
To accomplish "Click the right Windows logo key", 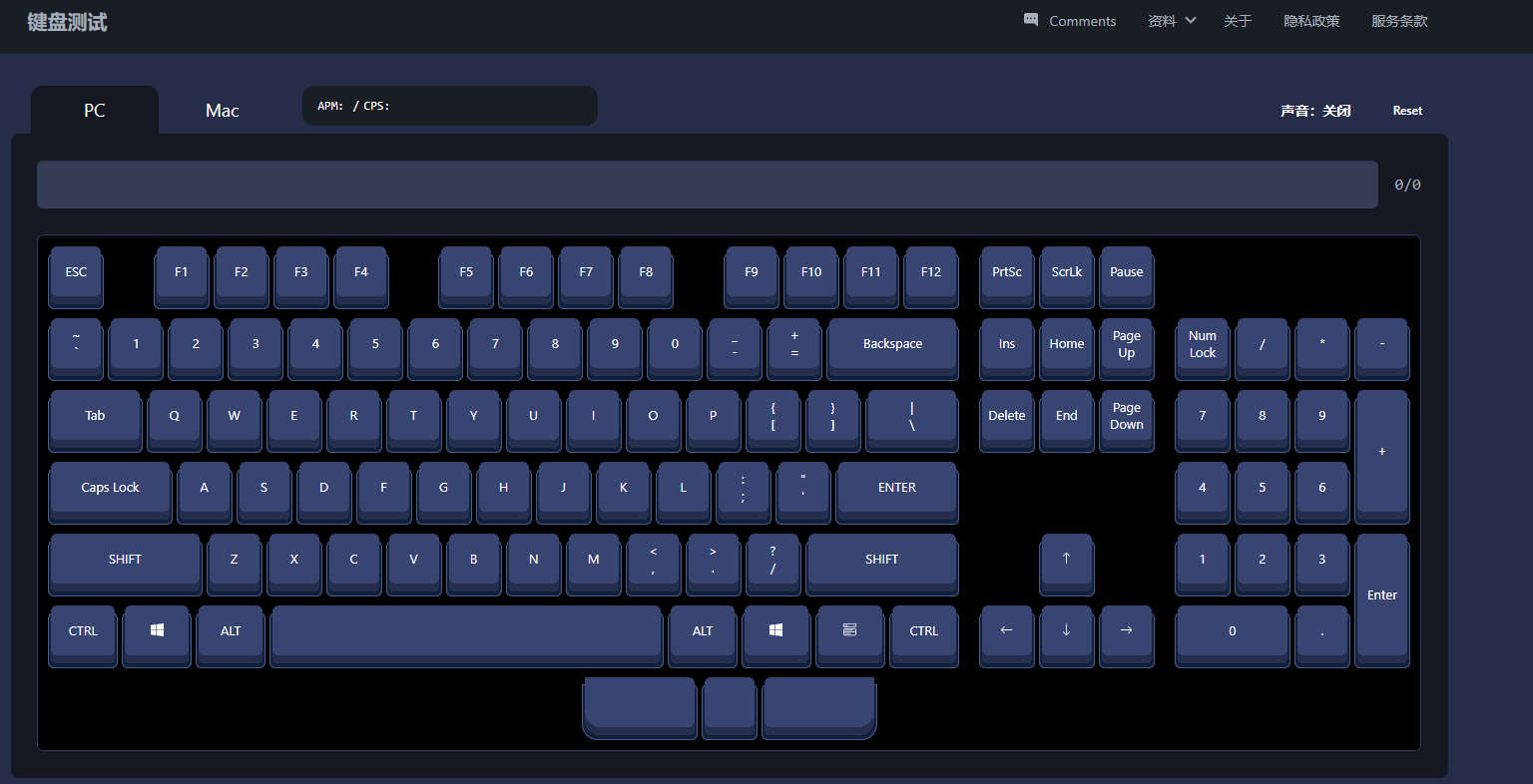I will pos(775,630).
